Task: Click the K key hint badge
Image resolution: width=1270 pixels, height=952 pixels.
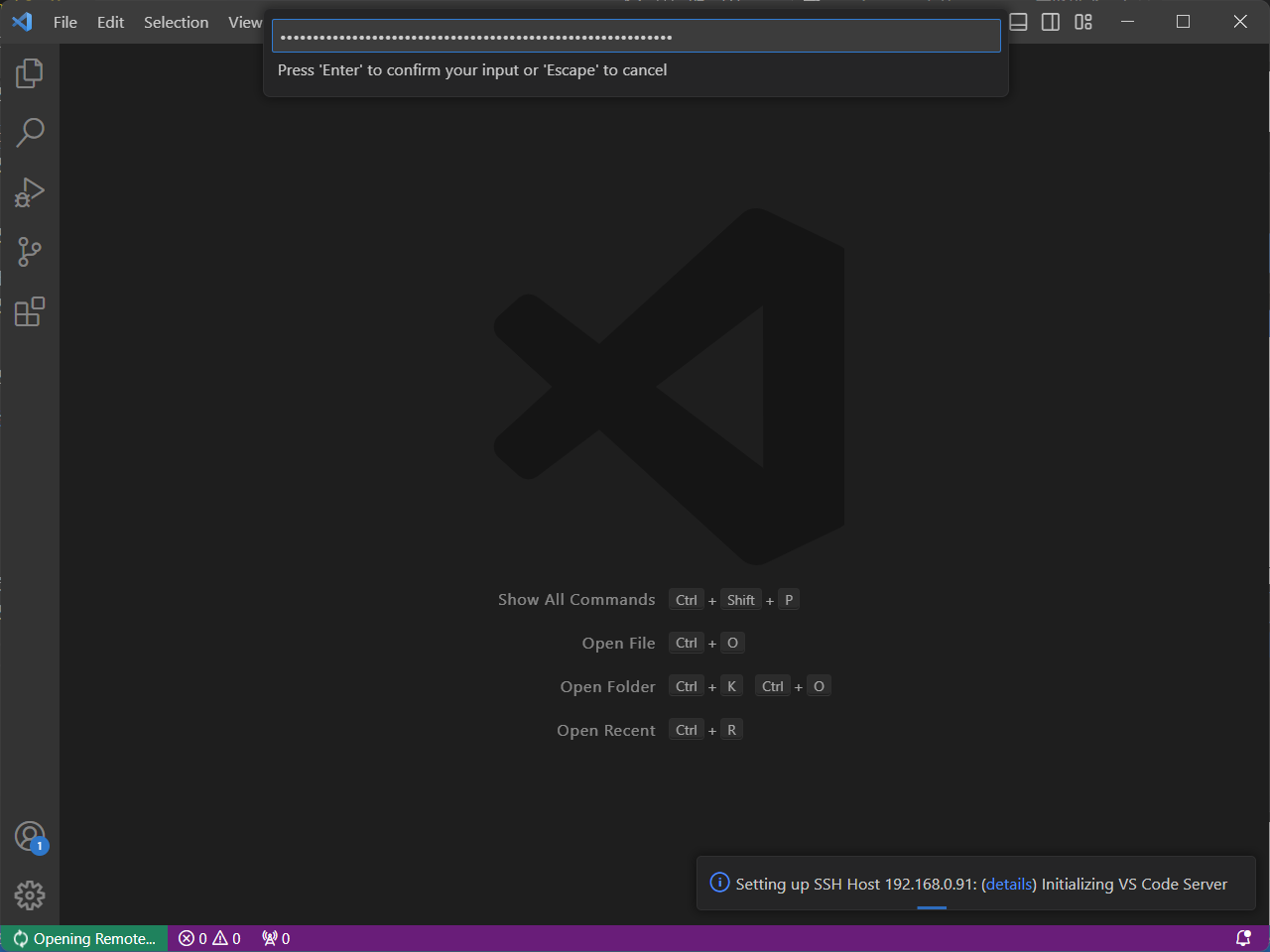Action: (732, 686)
